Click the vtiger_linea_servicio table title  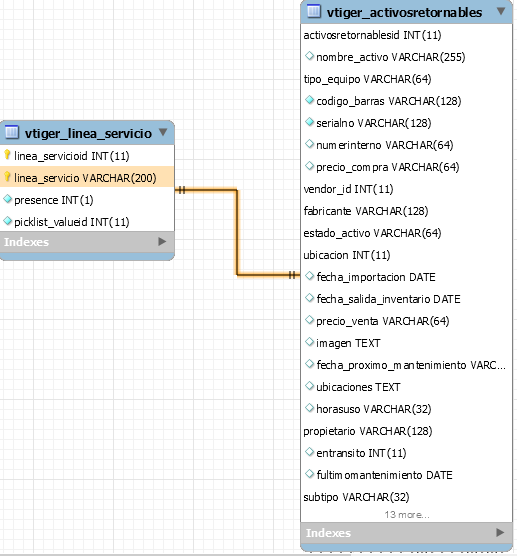point(88,134)
